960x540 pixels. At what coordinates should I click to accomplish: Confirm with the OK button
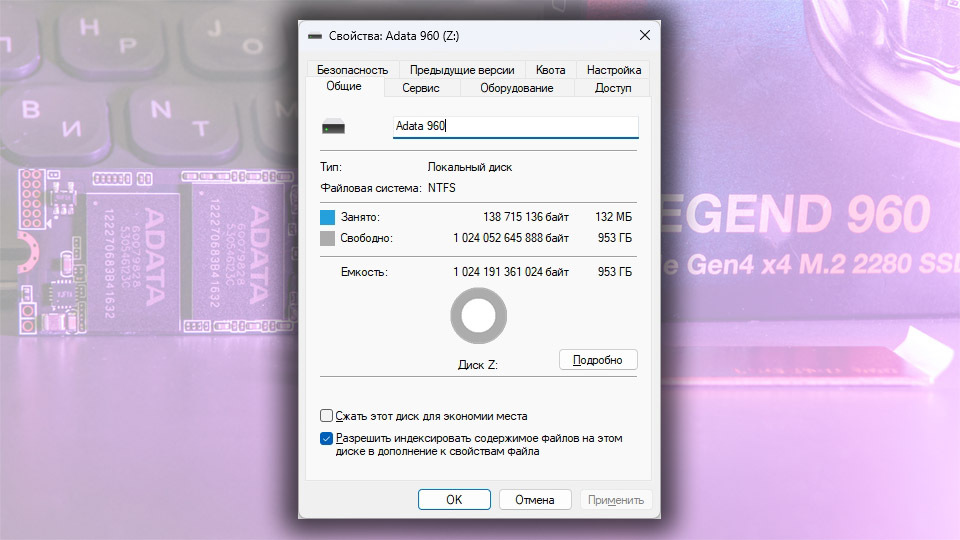tap(454, 500)
